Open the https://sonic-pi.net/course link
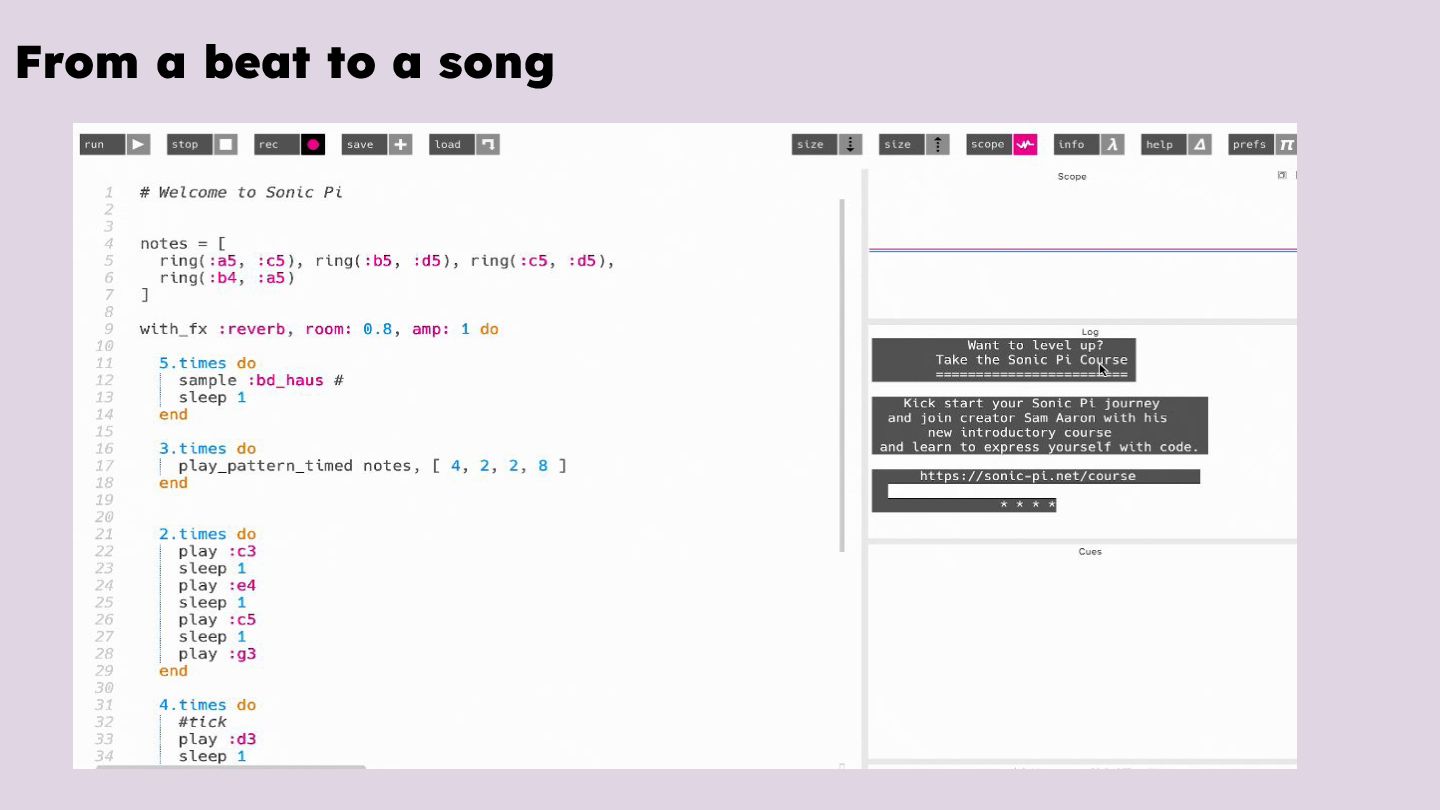 click(x=1027, y=476)
